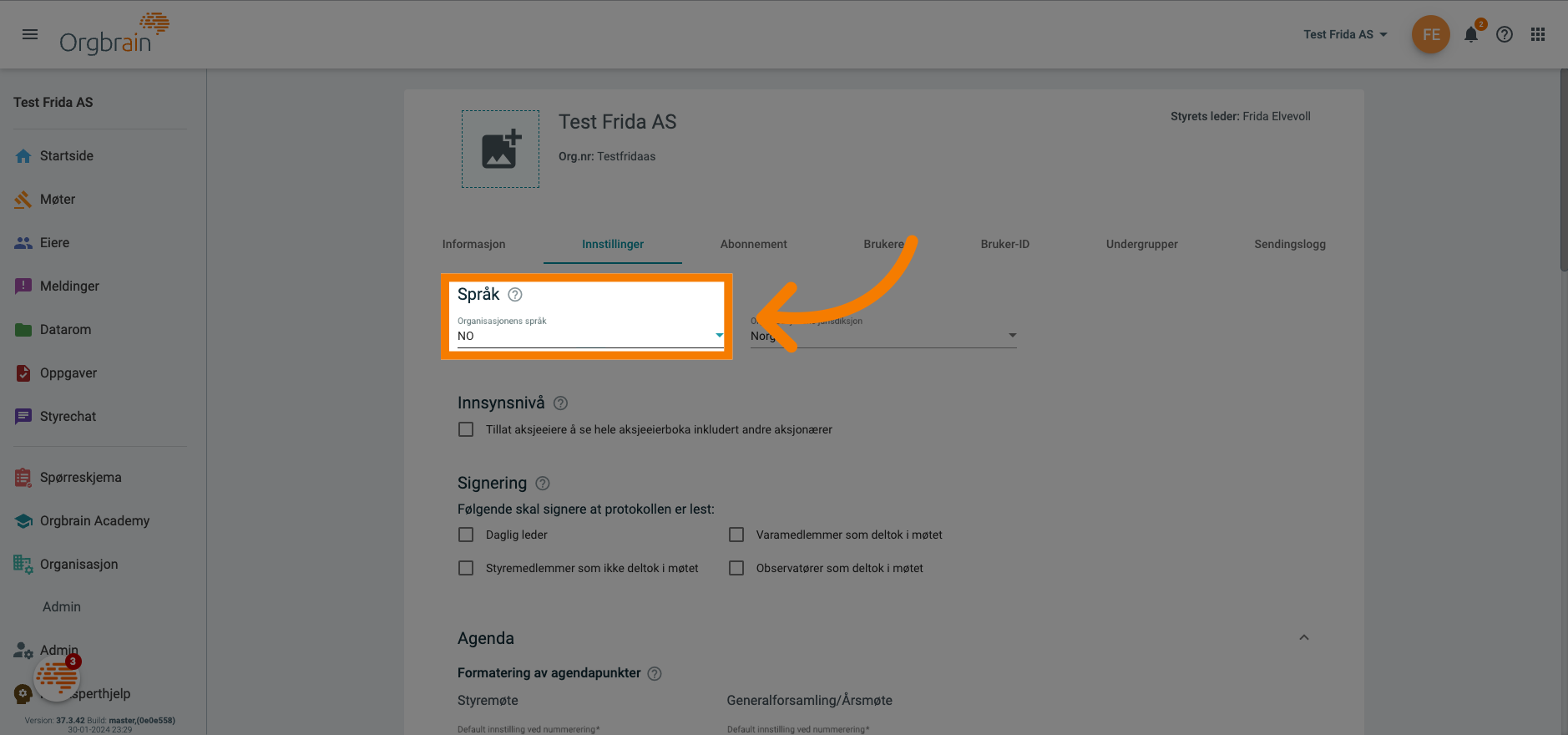Click the help icon next to Innsynsnivå
This screenshot has width=1568, height=735.
560,403
